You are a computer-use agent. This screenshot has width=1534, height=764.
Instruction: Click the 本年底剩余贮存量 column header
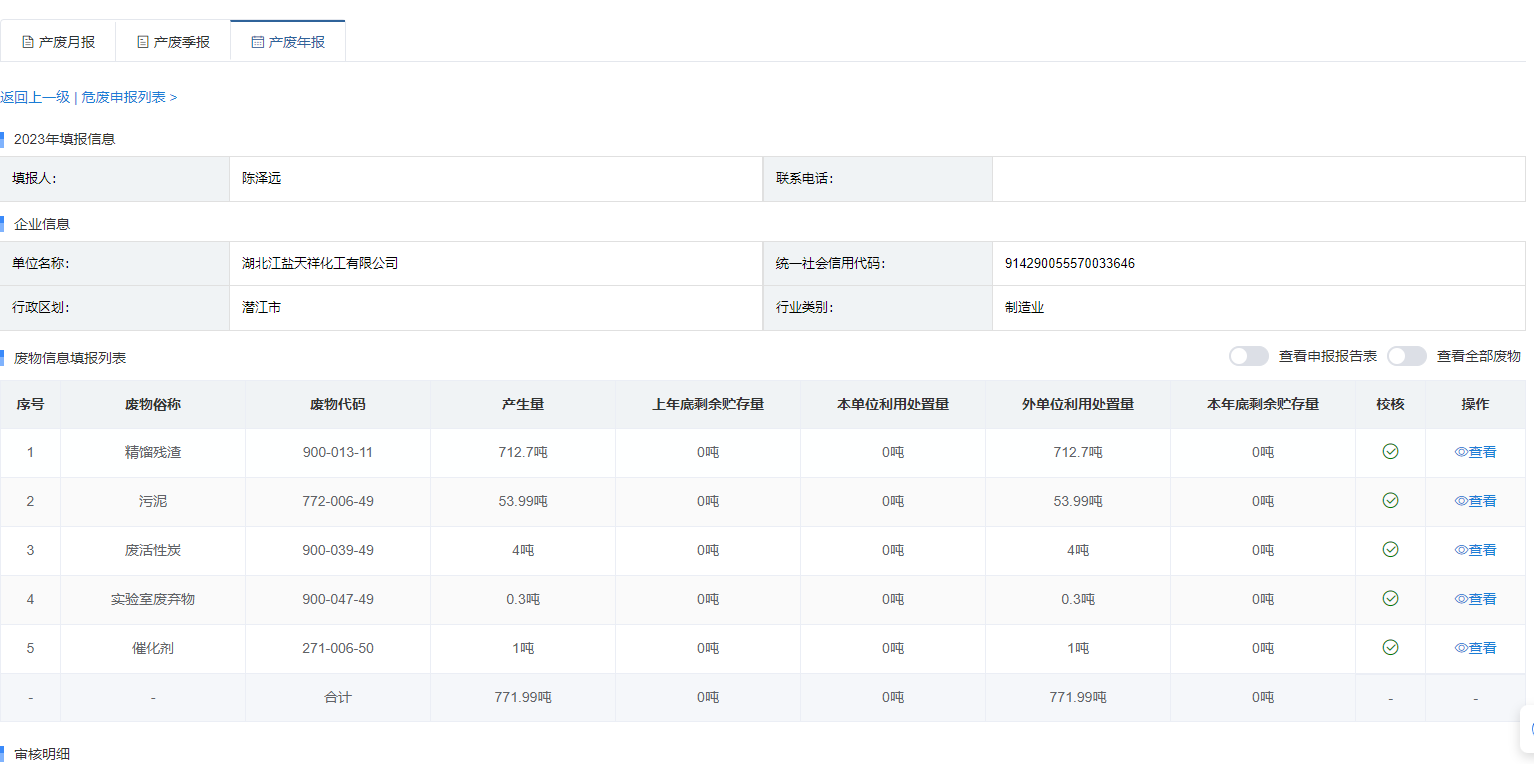[1263, 404]
